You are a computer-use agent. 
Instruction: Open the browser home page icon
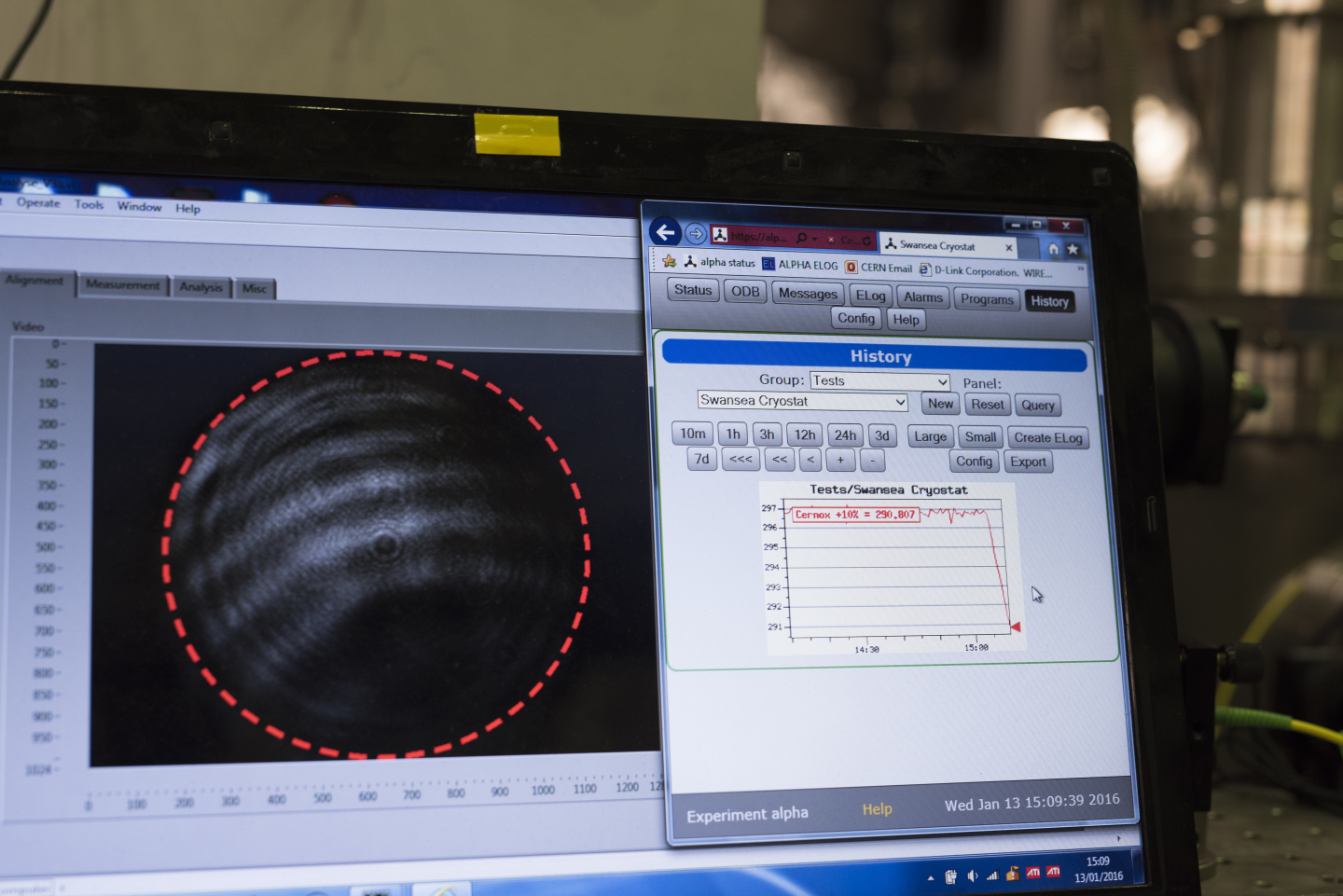(1053, 249)
